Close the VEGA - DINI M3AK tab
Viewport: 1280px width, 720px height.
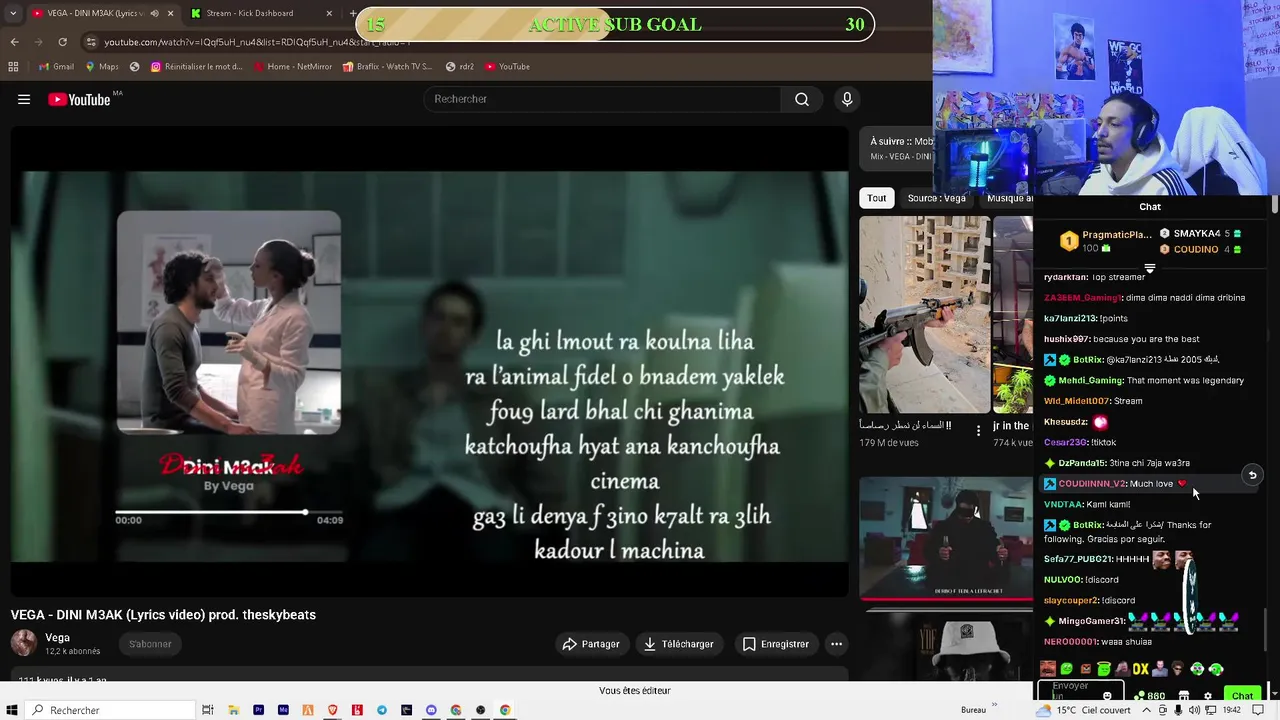(170, 13)
